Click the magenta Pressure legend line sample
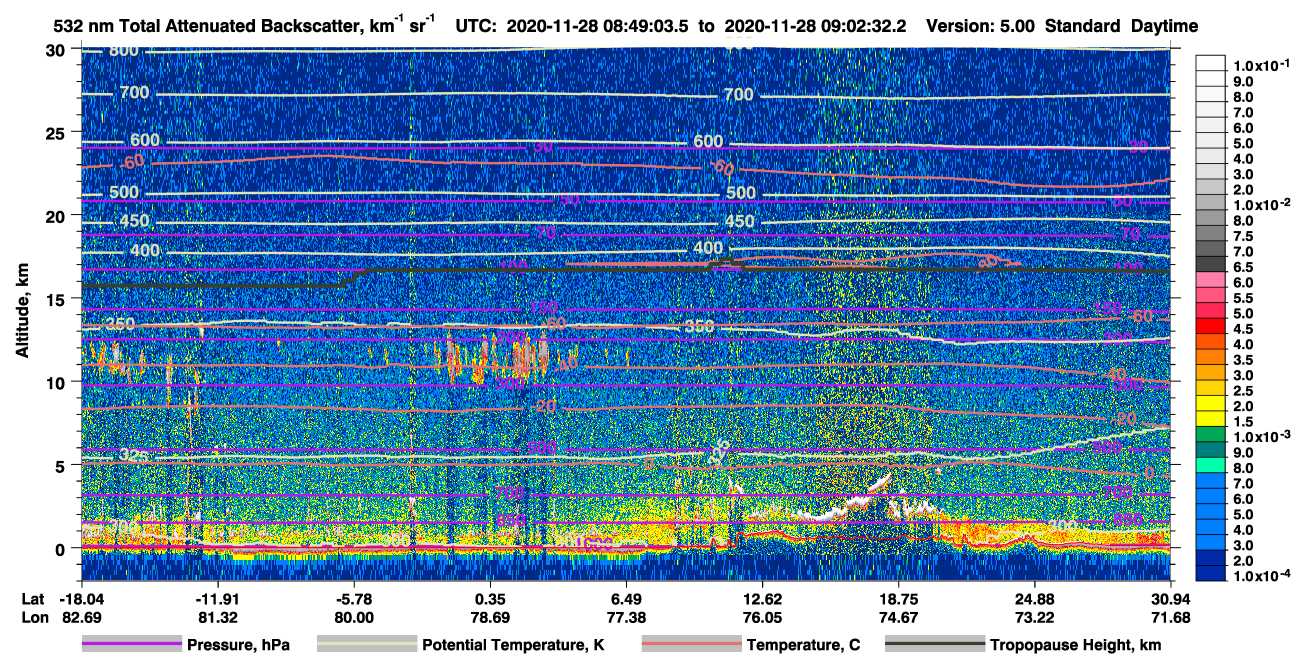The image size is (1300, 667). point(131,645)
